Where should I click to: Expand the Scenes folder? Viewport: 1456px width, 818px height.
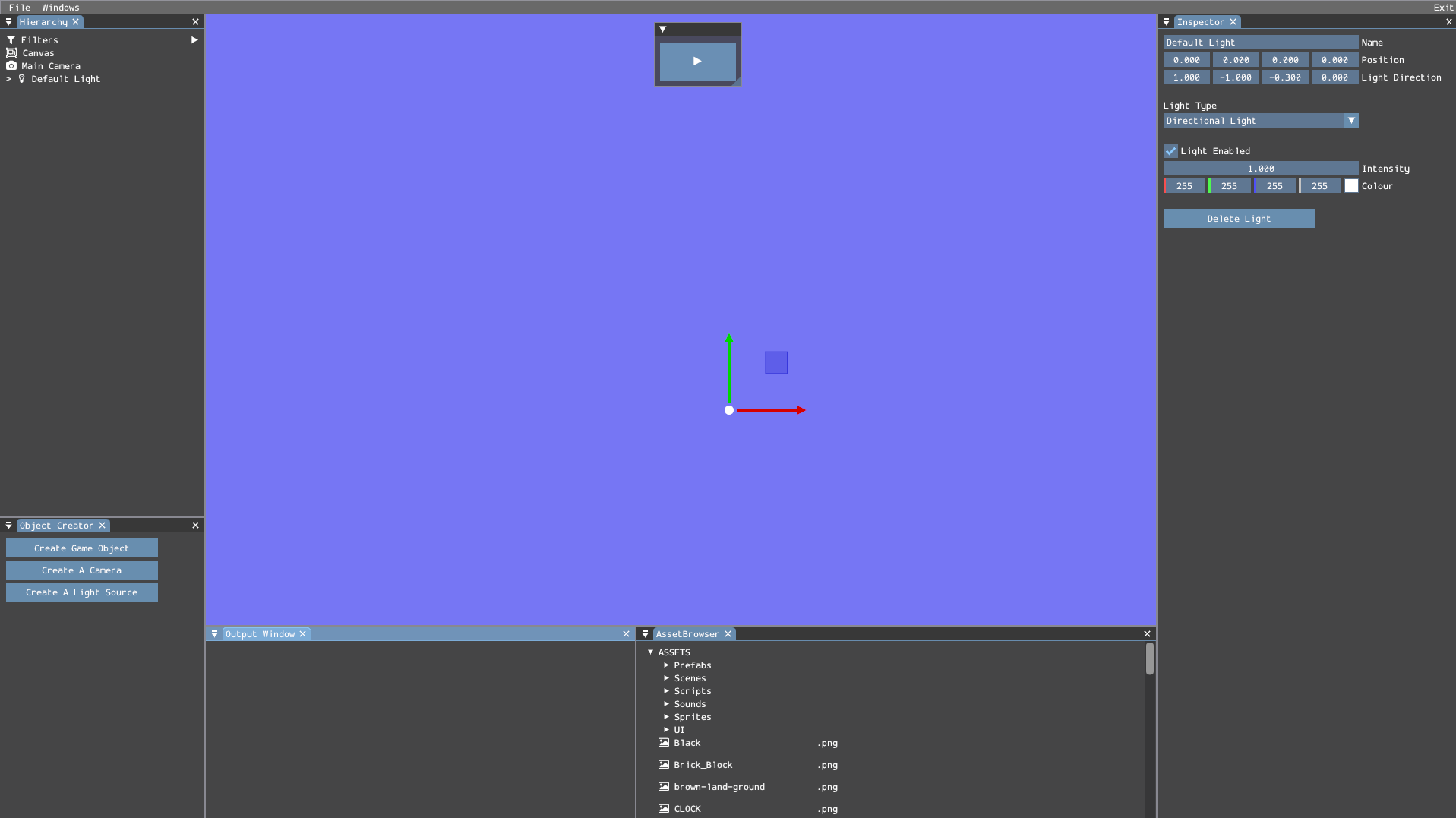pyautogui.click(x=666, y=677)
